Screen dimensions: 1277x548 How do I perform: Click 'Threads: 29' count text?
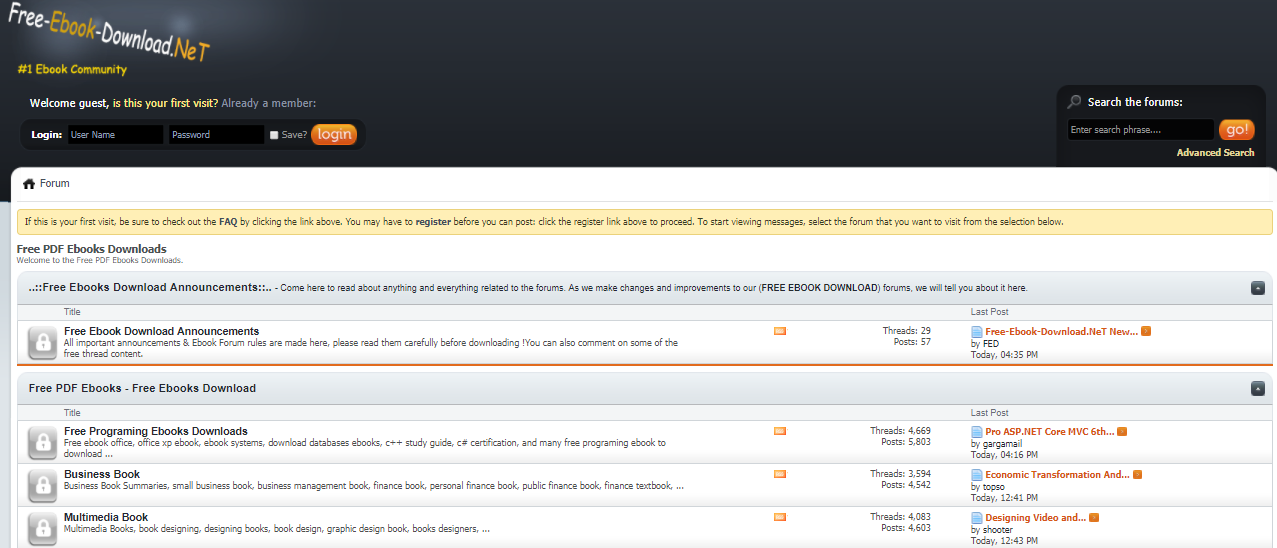tap(907, 331)
